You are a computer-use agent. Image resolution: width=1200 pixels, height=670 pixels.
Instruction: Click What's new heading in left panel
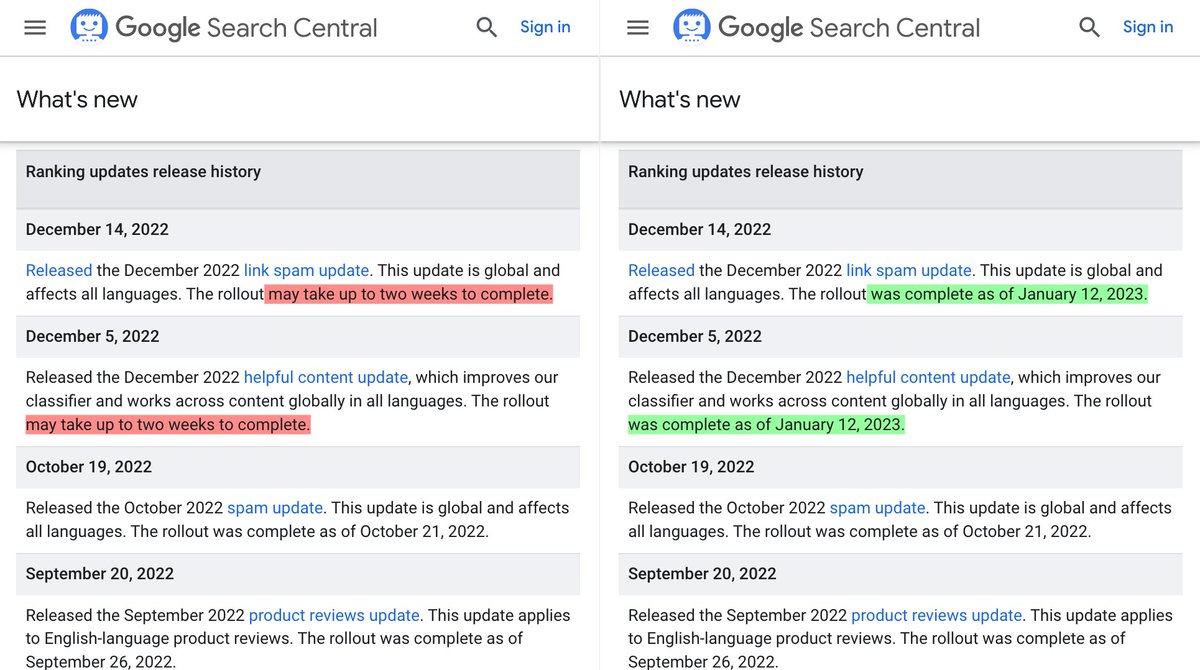[x=77, y=99]
